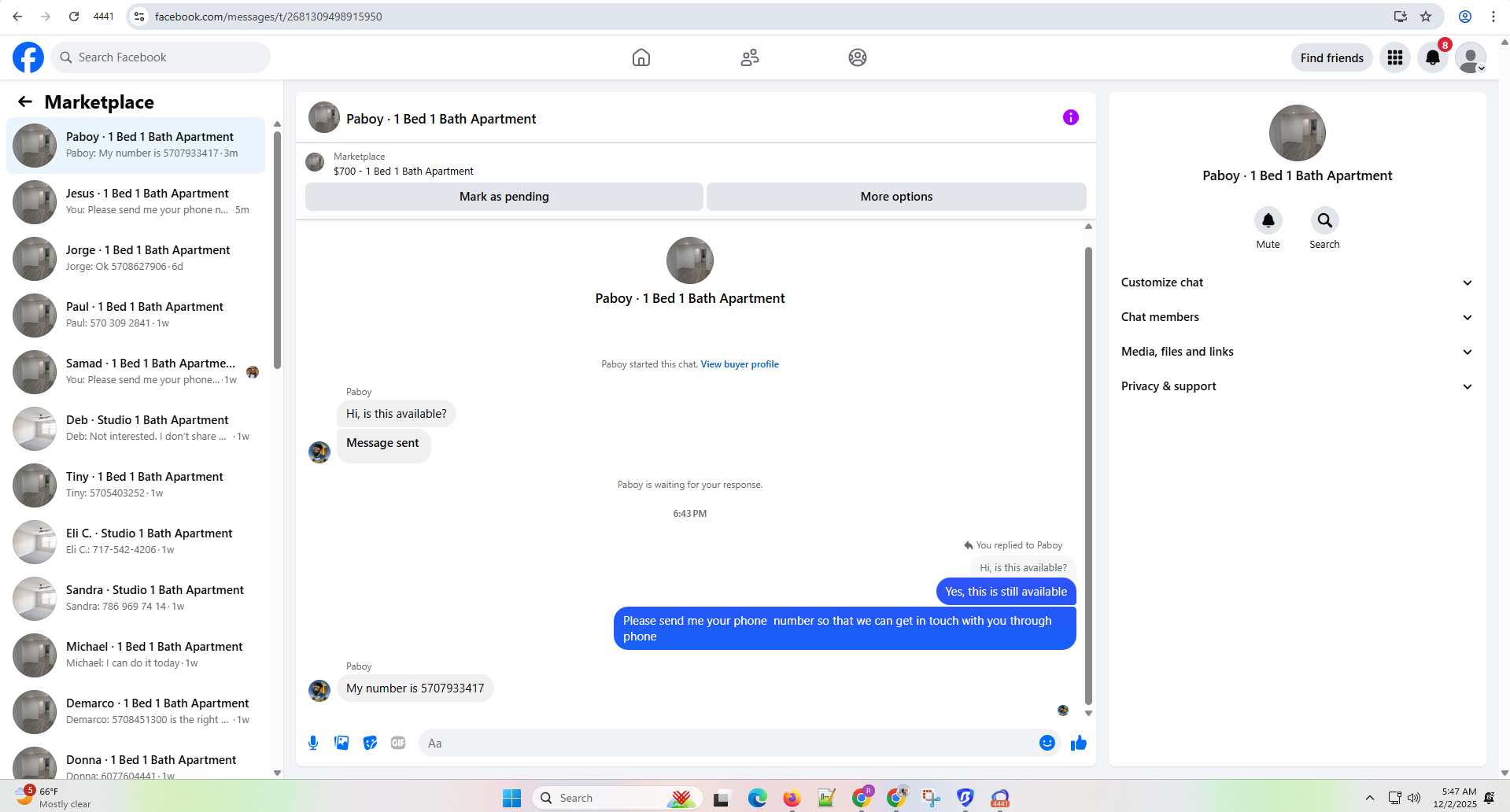The width and height of the screenshot is (1510, 812).
Task: Open the notifications bell
Action: coord(1433,57)
